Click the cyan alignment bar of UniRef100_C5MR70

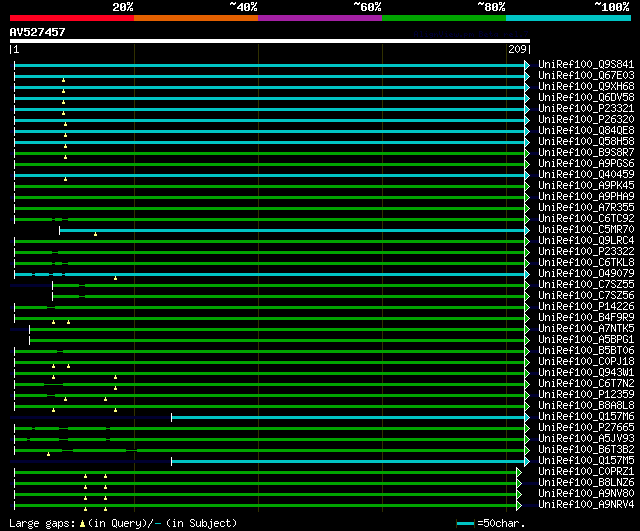(x=294, y=231)
